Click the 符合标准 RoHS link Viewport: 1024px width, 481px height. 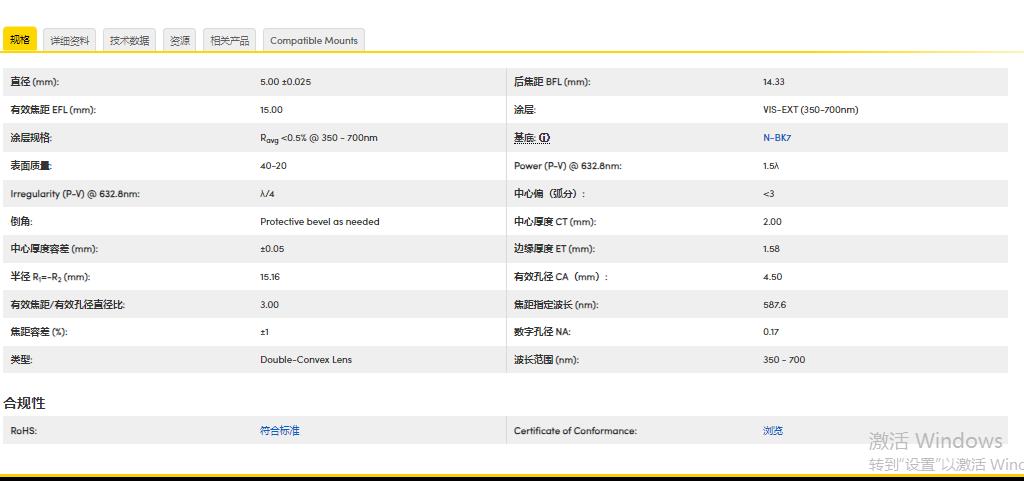279,431
